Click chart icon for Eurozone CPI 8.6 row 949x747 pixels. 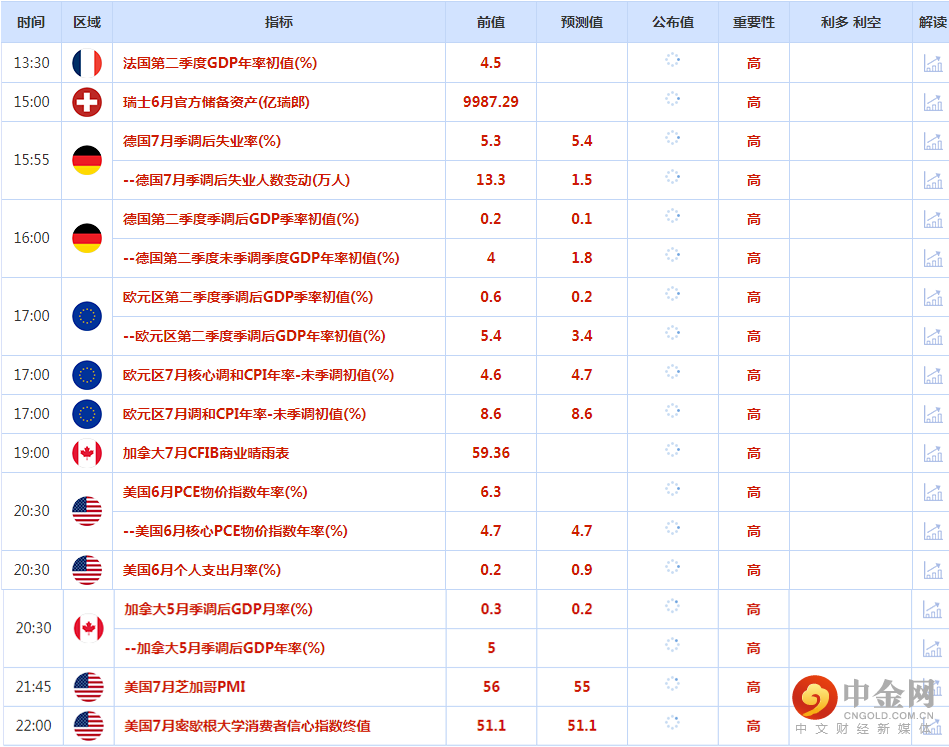pos(933,414)
